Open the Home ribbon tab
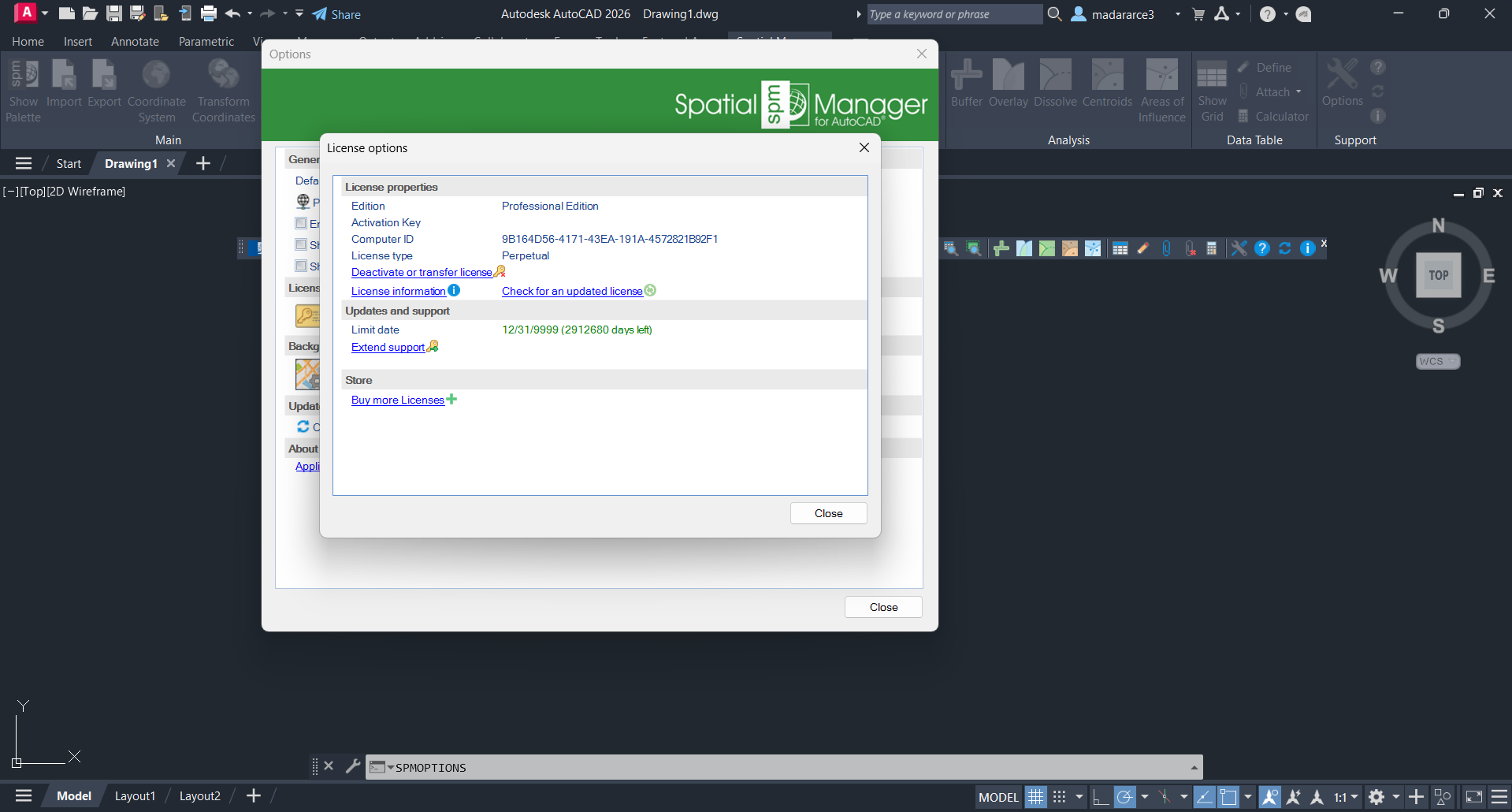The height and width of the screenshot is (812, 1512). 28,42
